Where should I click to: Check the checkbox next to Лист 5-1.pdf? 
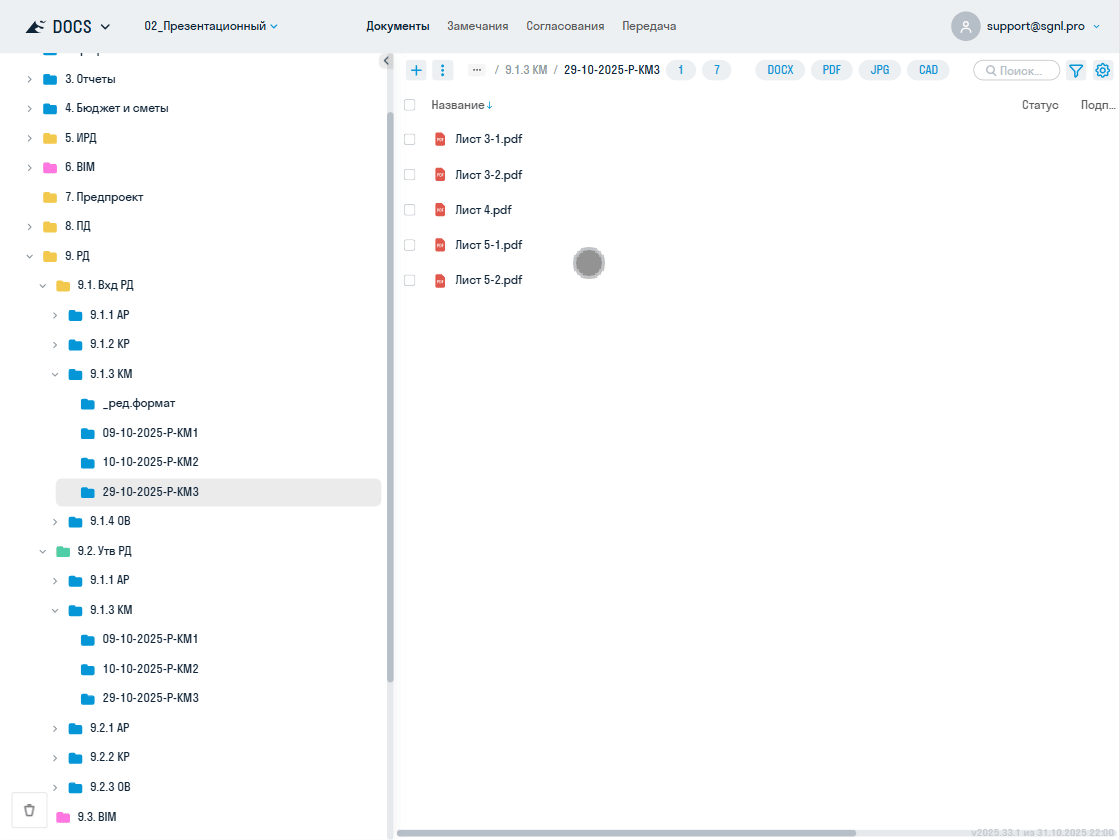(x=409, y=244)
